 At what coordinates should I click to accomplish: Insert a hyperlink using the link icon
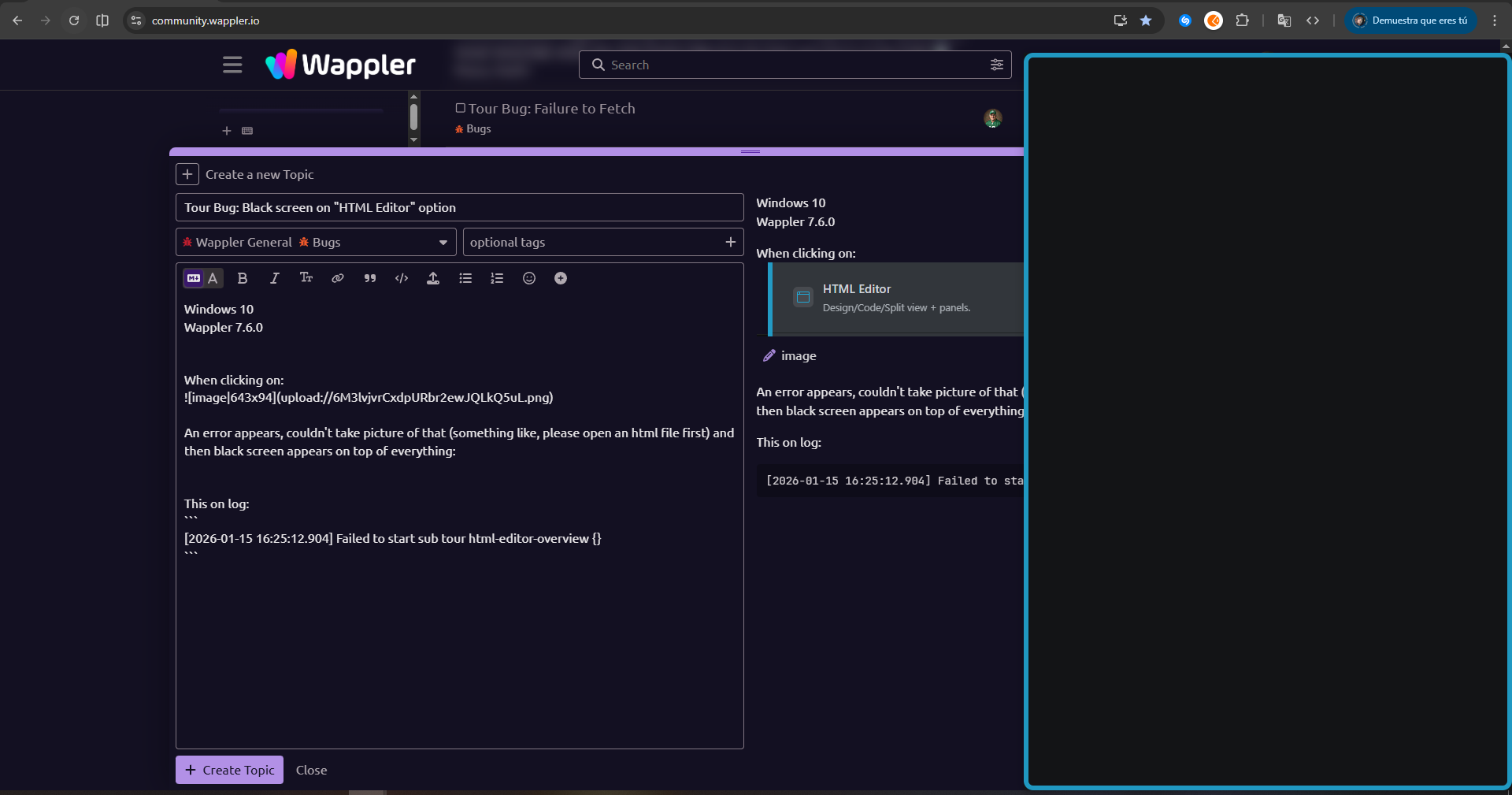(338, 278)
